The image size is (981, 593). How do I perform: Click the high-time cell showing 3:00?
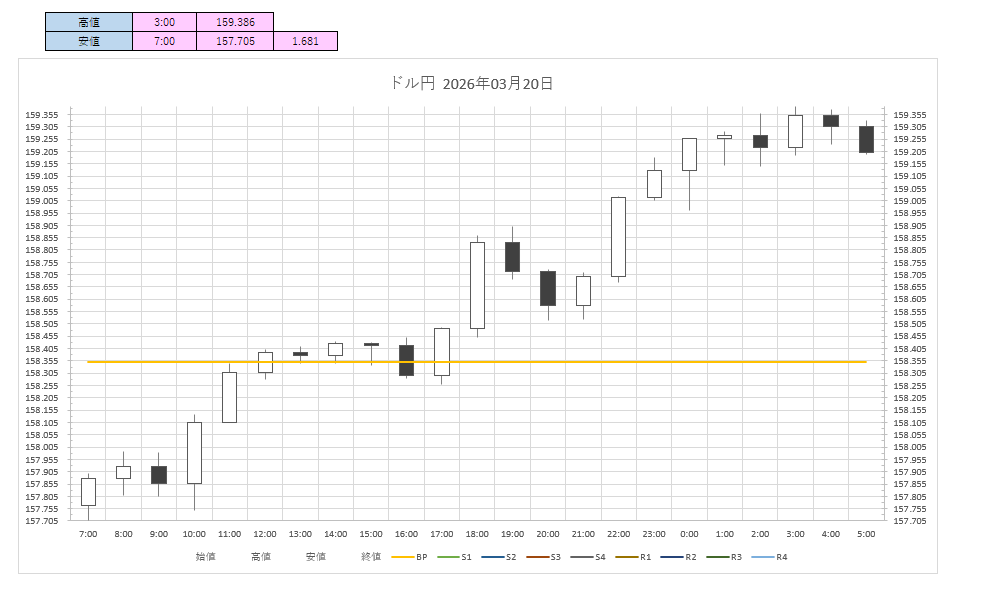[x=165, y=21]
